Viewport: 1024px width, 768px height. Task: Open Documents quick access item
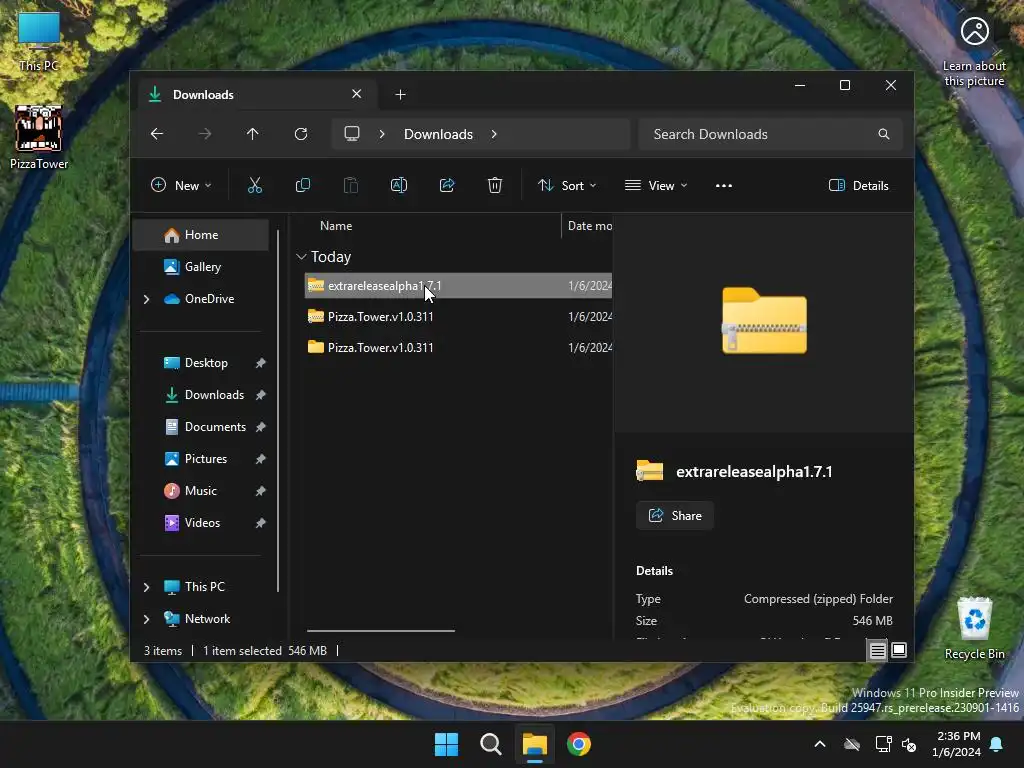tap(201, 427)
